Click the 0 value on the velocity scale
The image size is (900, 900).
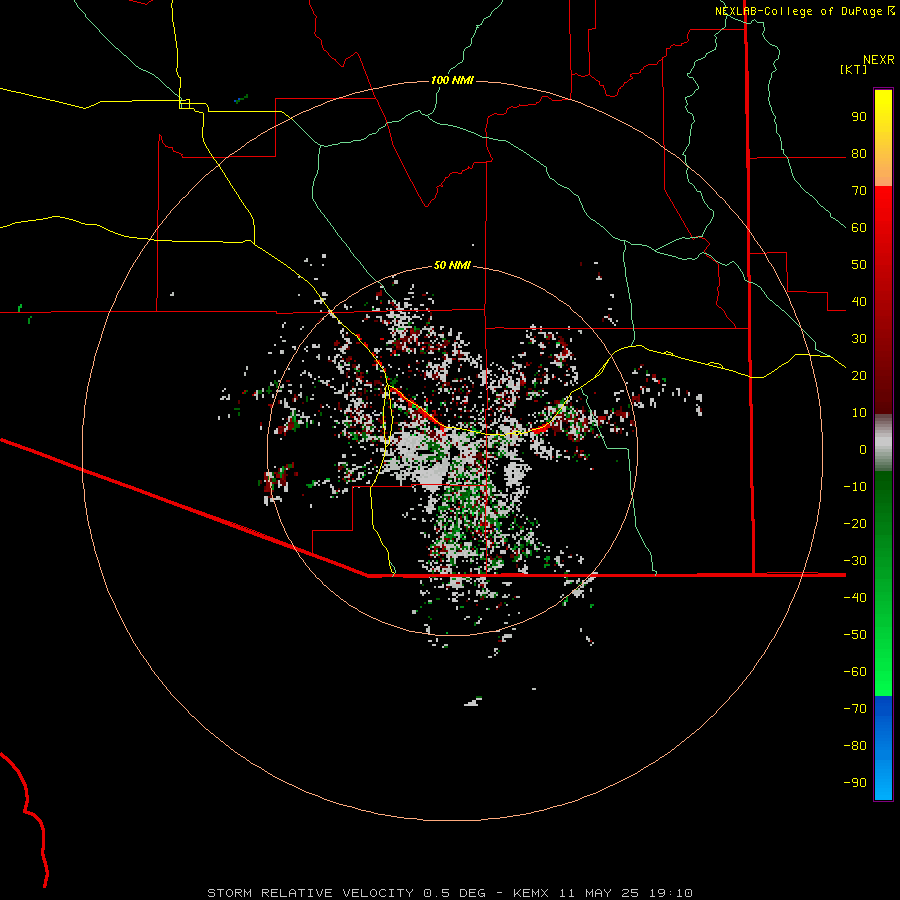coord(863,449)
